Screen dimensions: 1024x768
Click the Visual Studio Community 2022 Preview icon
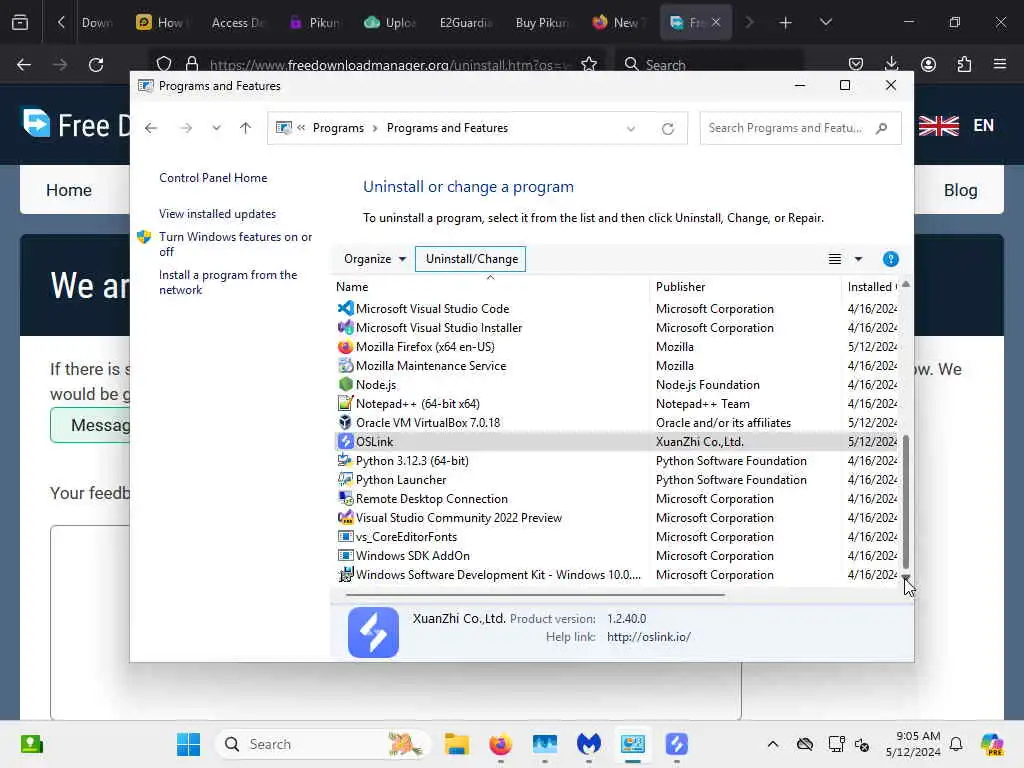tap(345, 517)
